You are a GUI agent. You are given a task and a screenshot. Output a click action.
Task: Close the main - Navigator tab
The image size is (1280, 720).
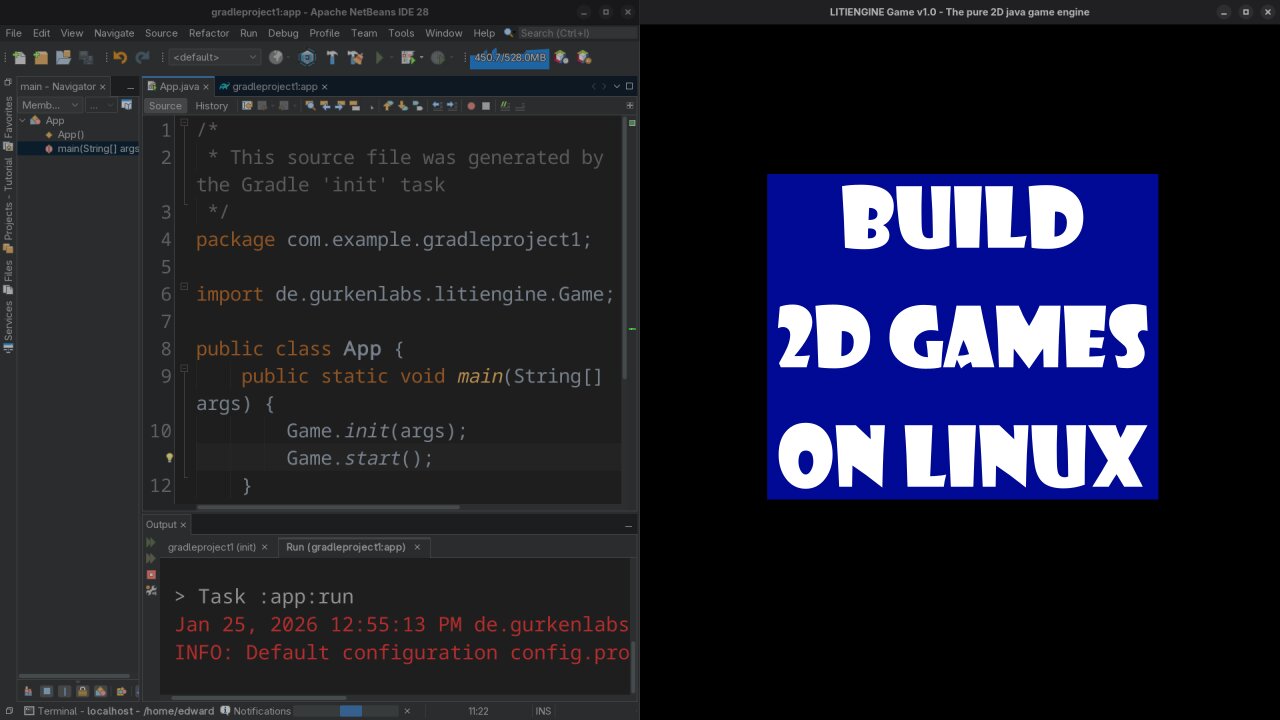click(x=105, y=87)
